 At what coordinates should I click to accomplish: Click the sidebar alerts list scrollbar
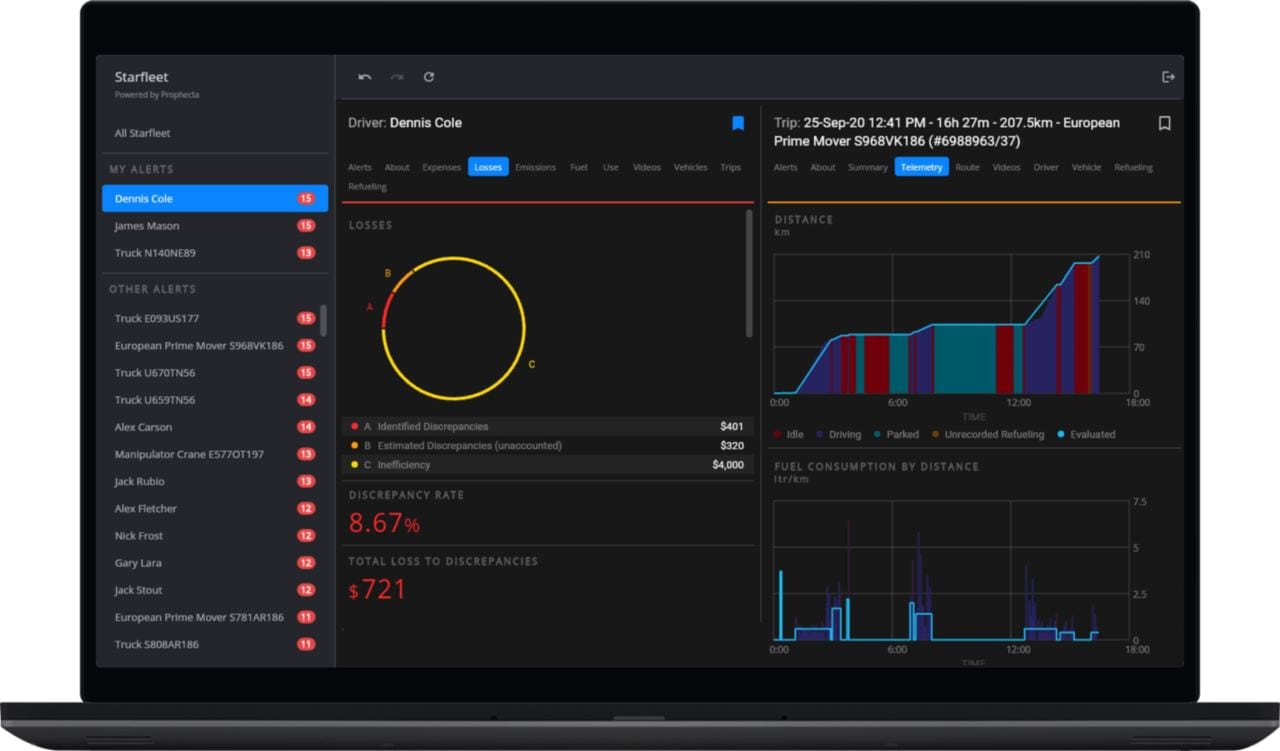point(323,320)
